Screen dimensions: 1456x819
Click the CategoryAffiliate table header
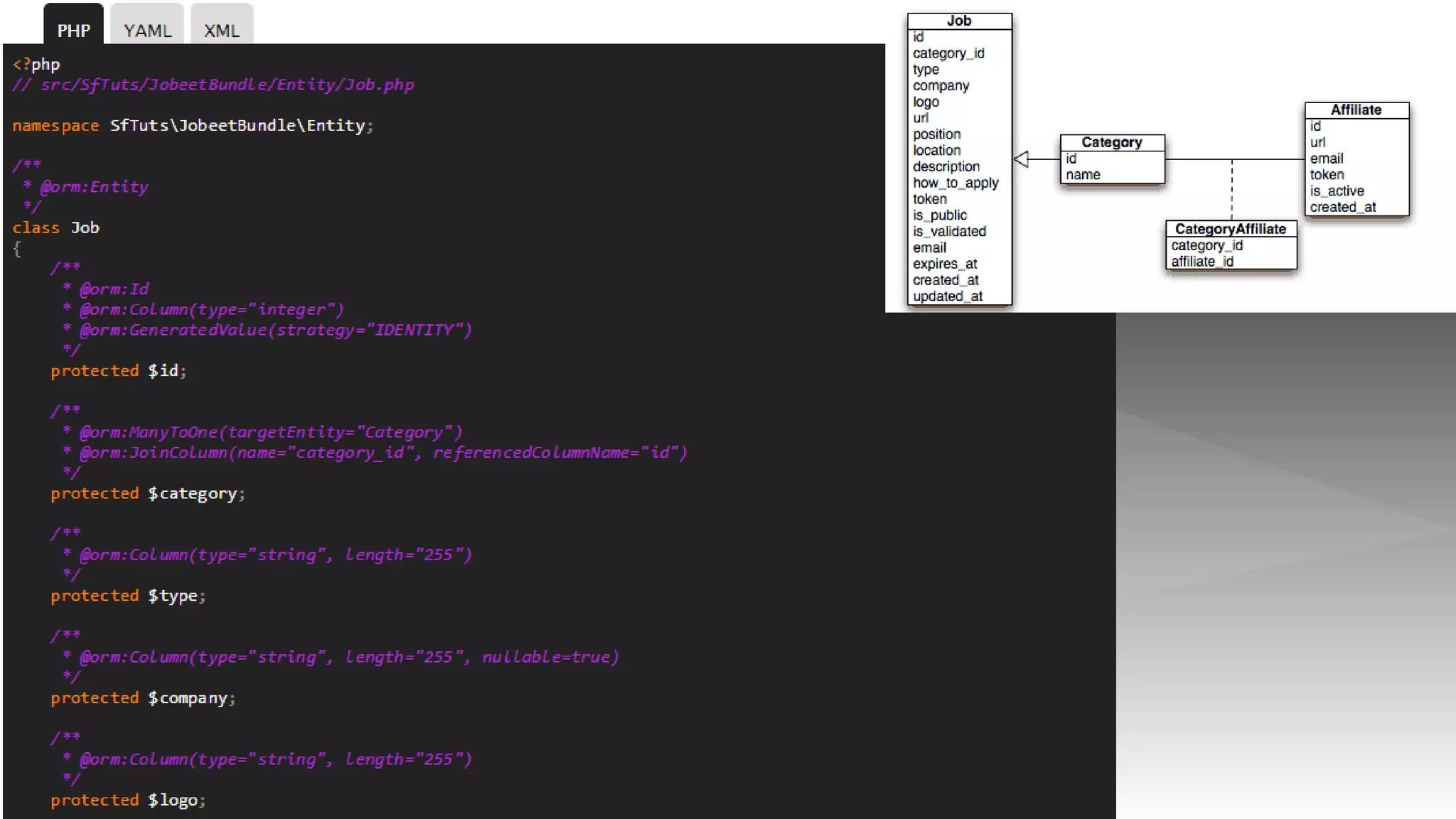pyautogui.click(x=1230, y=229)
